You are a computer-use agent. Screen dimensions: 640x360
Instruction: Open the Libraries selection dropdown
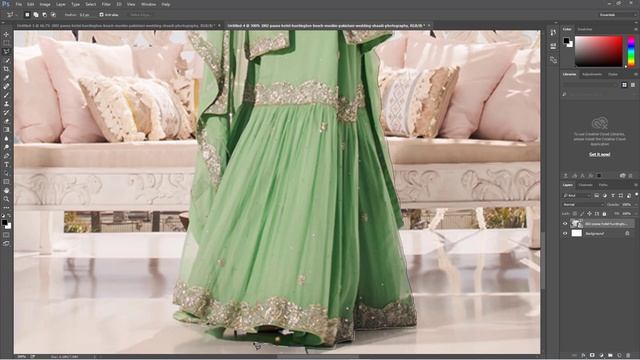pyautogui.click(x=591, y=85)
